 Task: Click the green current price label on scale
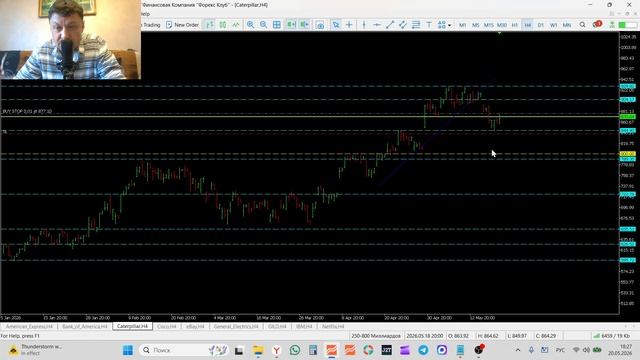[627, 117]
